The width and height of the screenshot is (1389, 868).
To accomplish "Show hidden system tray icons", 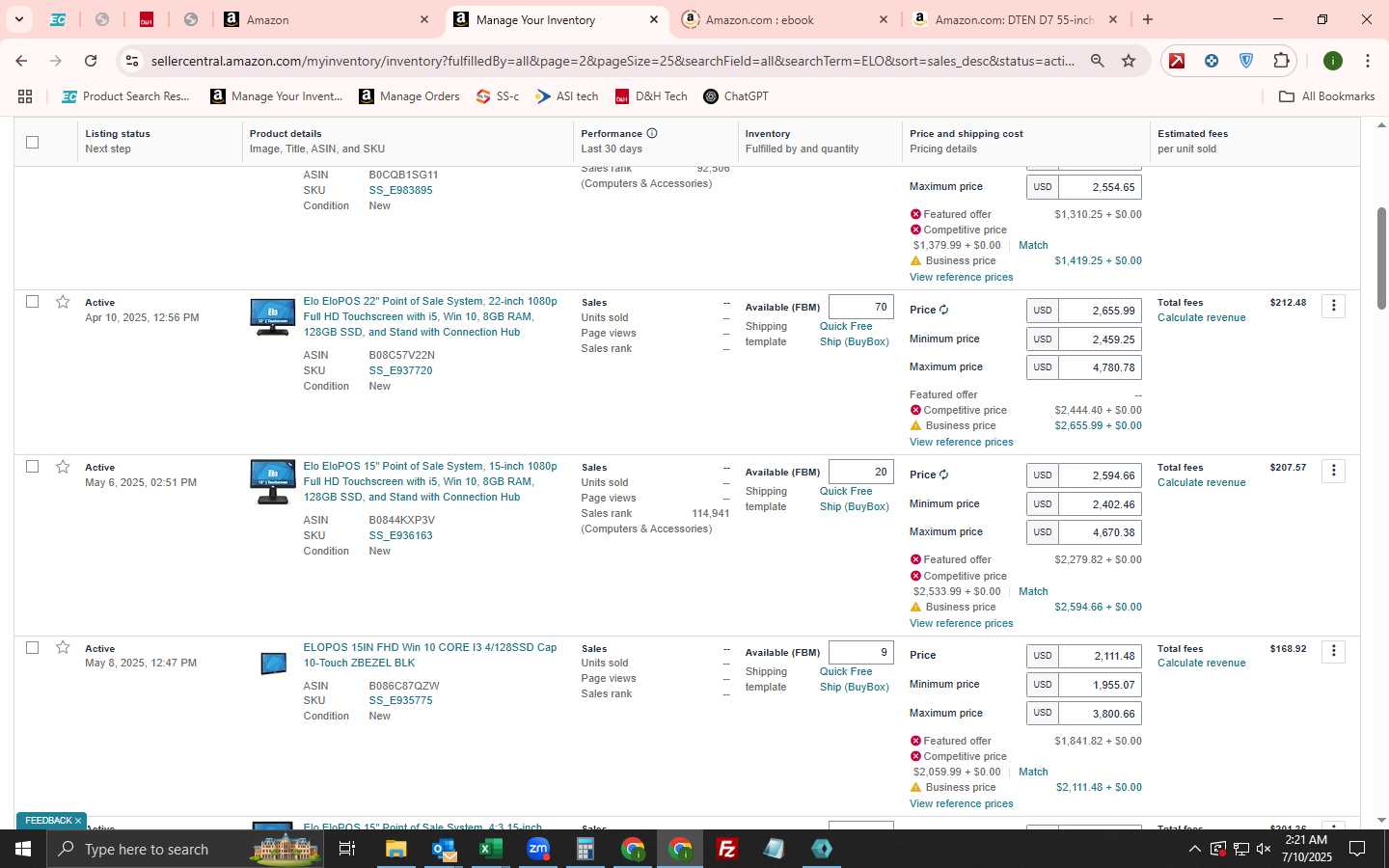I will click(1194, 850).
